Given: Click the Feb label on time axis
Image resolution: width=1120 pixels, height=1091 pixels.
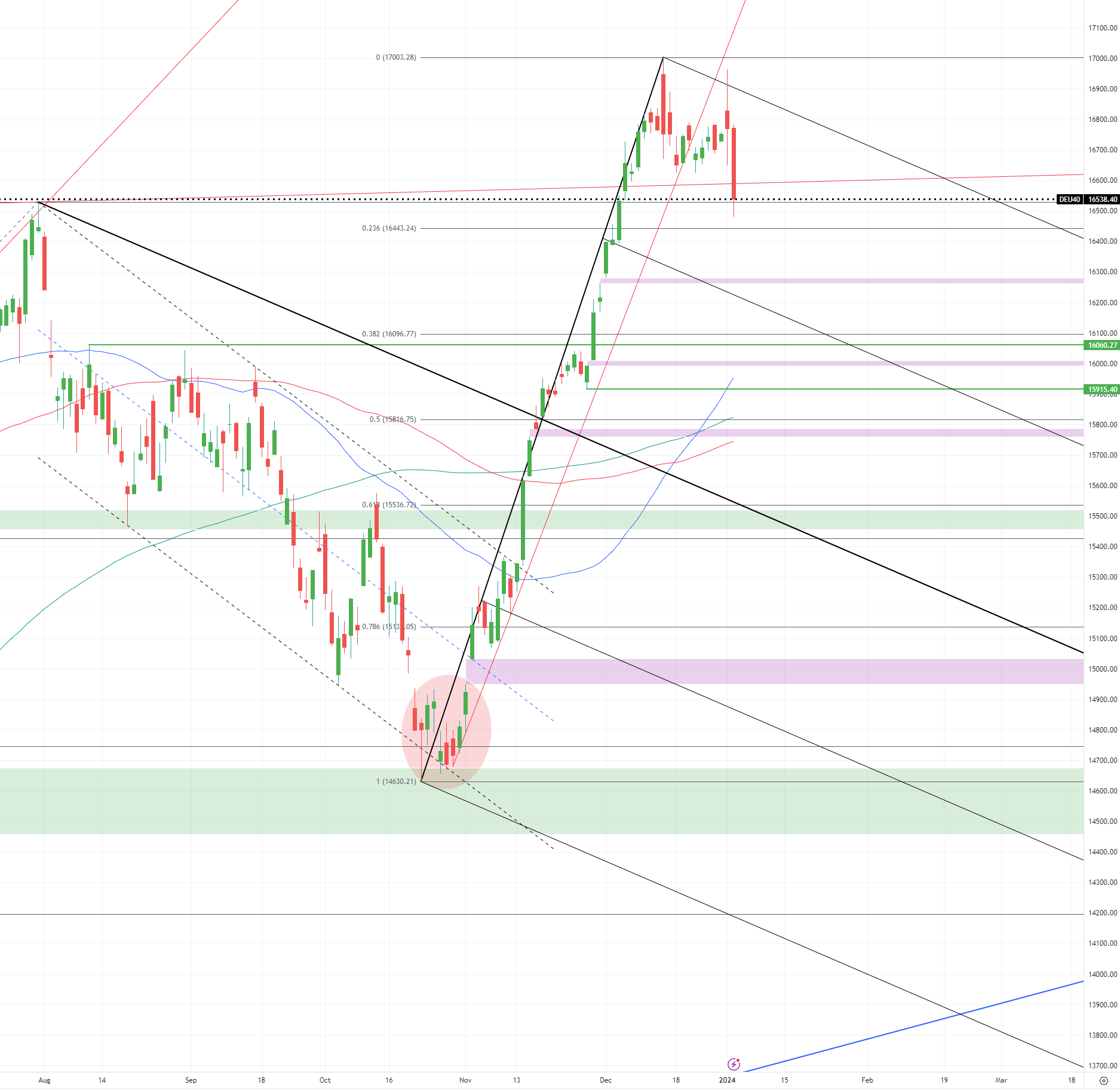Looking at the screenshot, I should click(867, 1080).
